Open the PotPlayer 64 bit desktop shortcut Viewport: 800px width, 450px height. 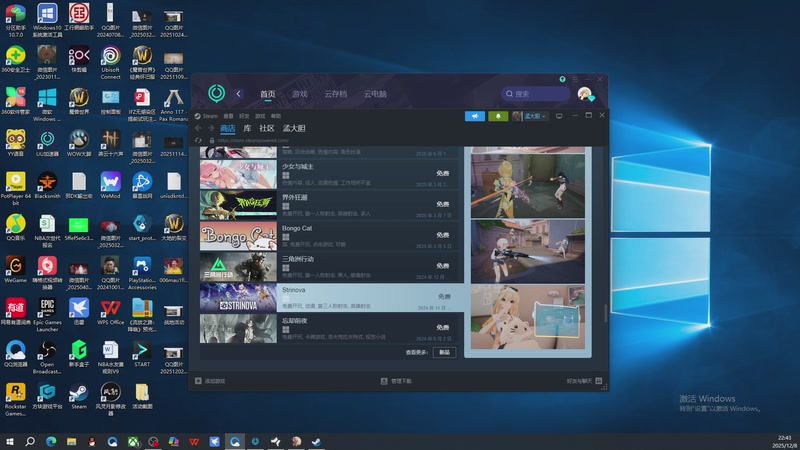[15, 188]
